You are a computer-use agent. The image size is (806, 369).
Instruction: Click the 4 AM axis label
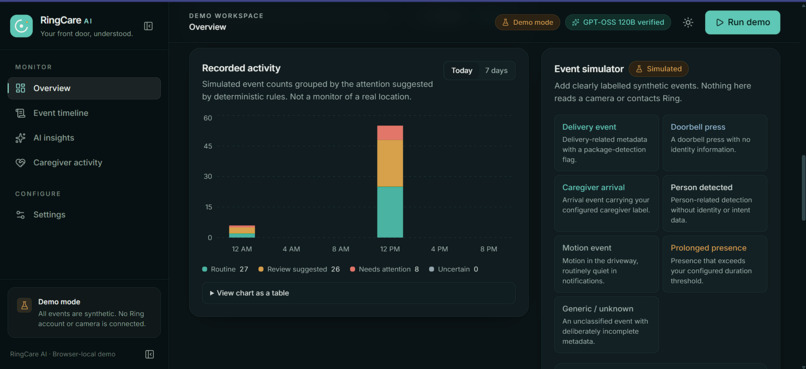291,249
